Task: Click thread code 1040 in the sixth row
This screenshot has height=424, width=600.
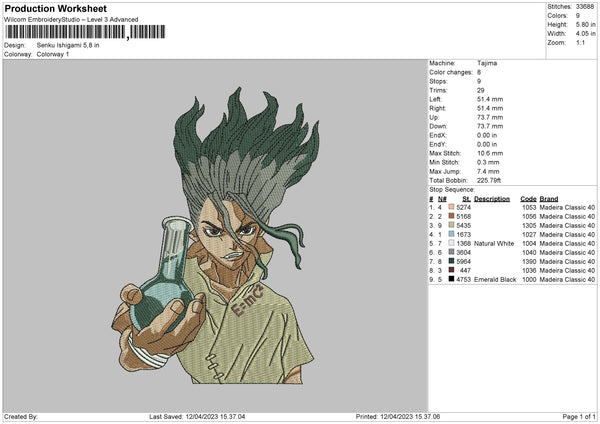Action: 529,252
